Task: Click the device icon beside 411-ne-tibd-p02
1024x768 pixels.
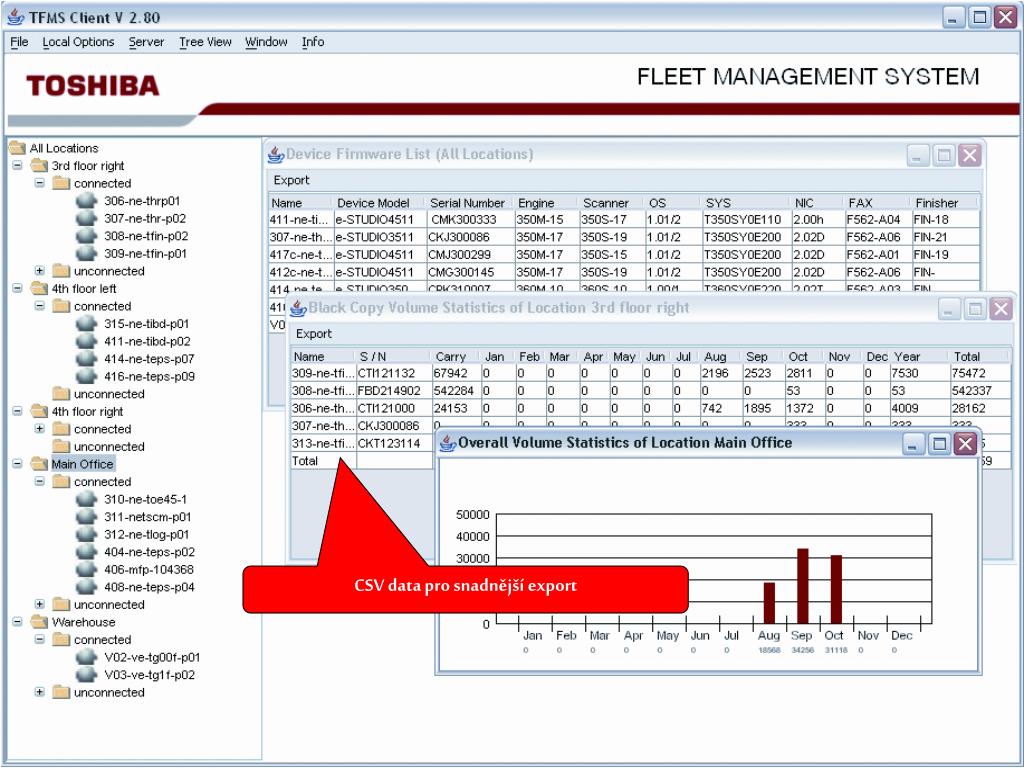Action: tap(86, 342)
